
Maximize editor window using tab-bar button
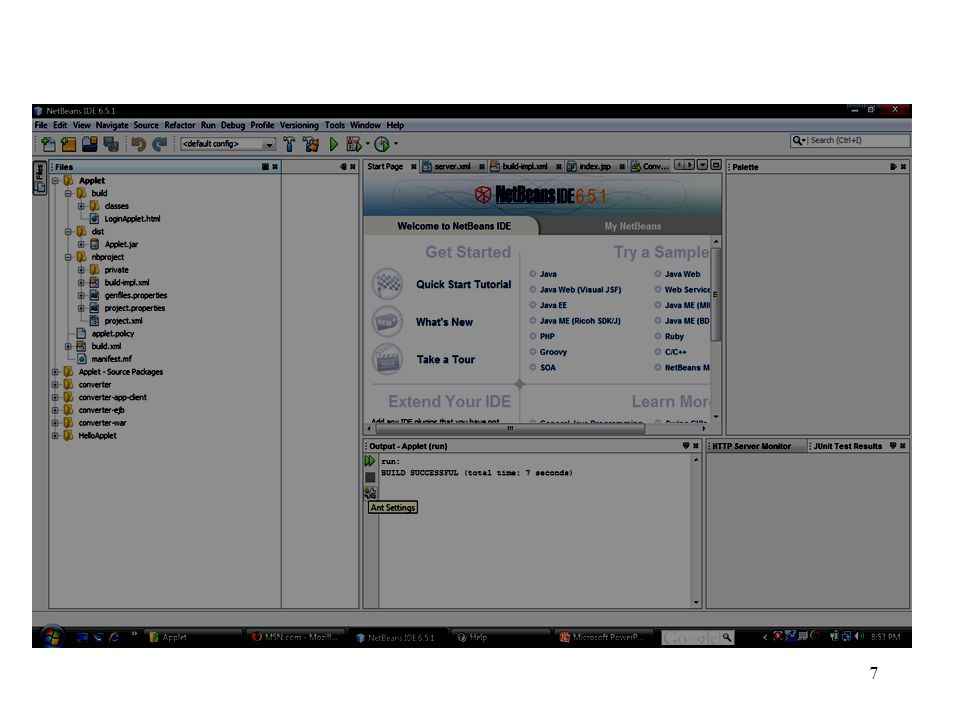pos(716,165)
